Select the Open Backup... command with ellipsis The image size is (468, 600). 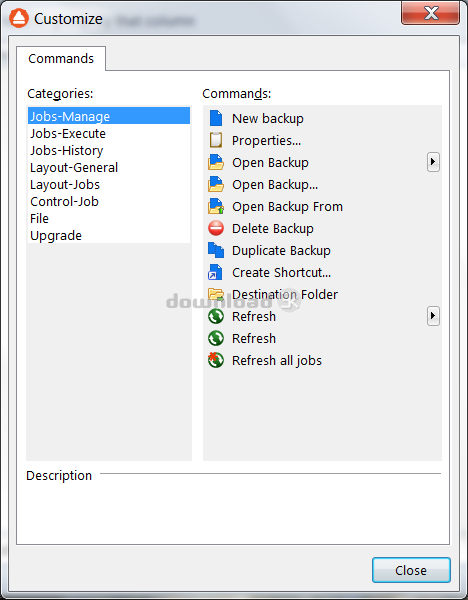coord(275,184)
